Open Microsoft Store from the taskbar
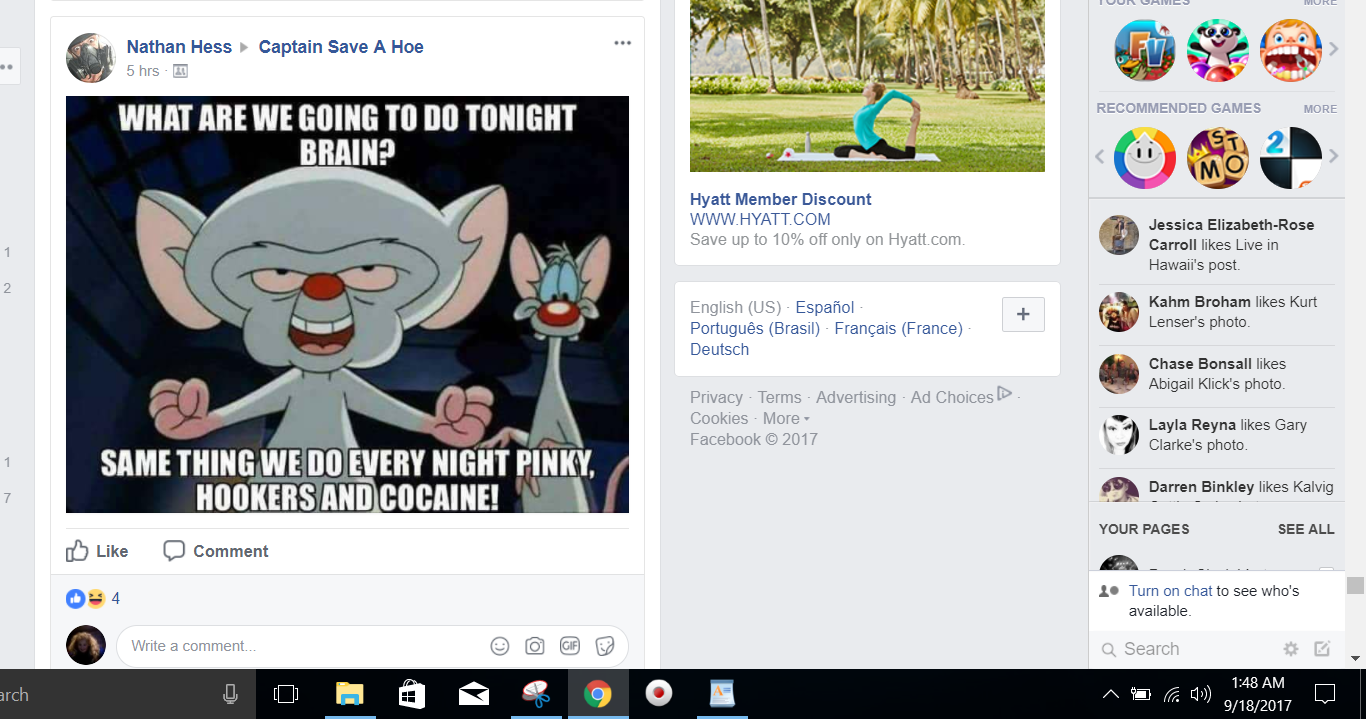Viewport: 1366px width, 719px height. 412,694
